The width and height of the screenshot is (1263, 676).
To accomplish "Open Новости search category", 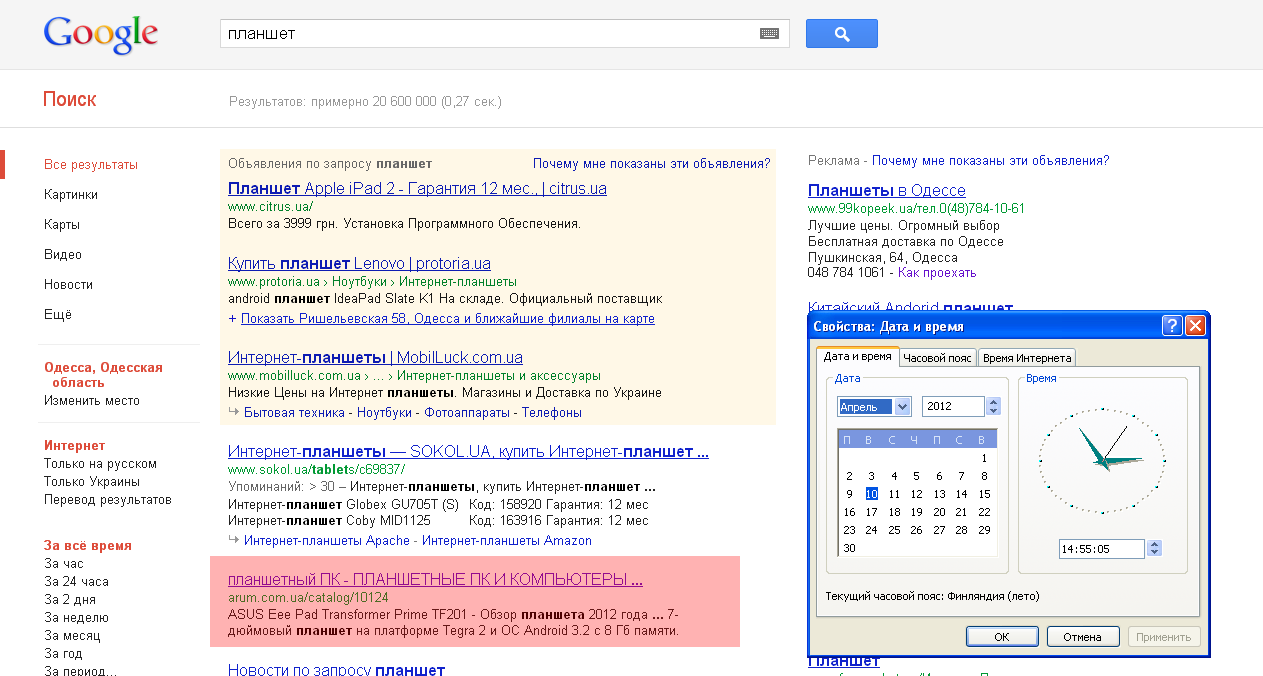I will tap(68, 285).
